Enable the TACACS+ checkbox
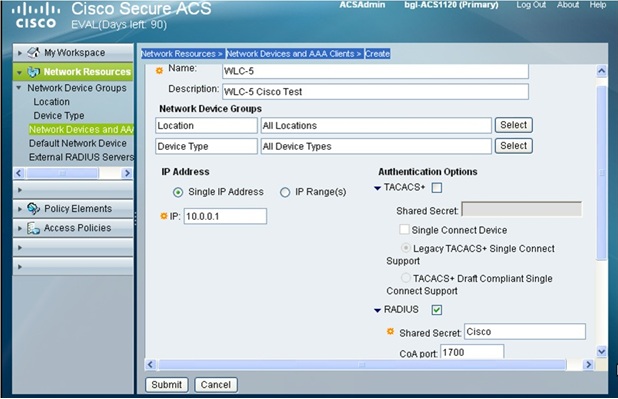 [x=437, y=188]
